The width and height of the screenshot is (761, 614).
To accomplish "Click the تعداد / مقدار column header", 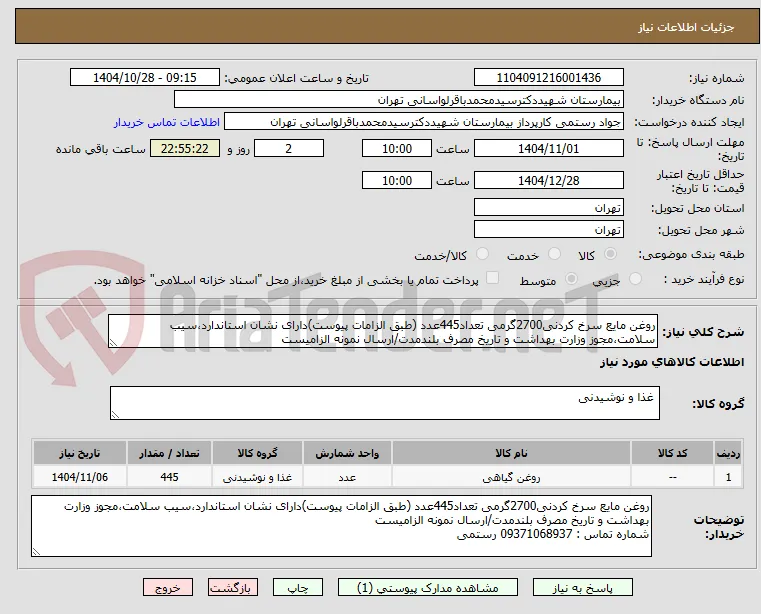I will [169, 453].
